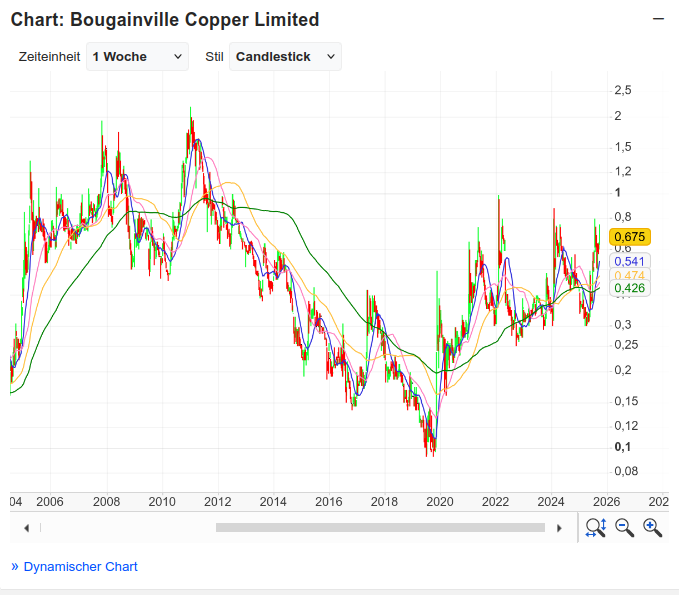Click the 2020 label on time axis
Viewport: 679px width, 595px height.
(x=440, y=502)
